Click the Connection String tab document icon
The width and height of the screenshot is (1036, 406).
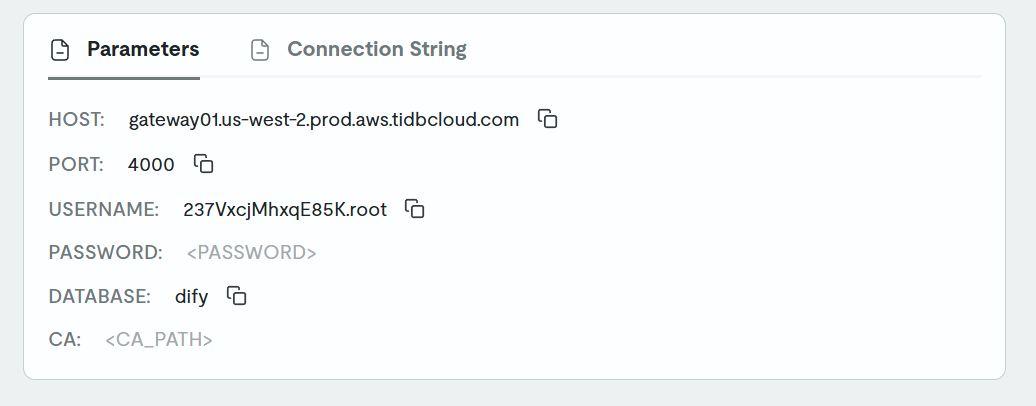pyautogui.click(x=260, y=50)
